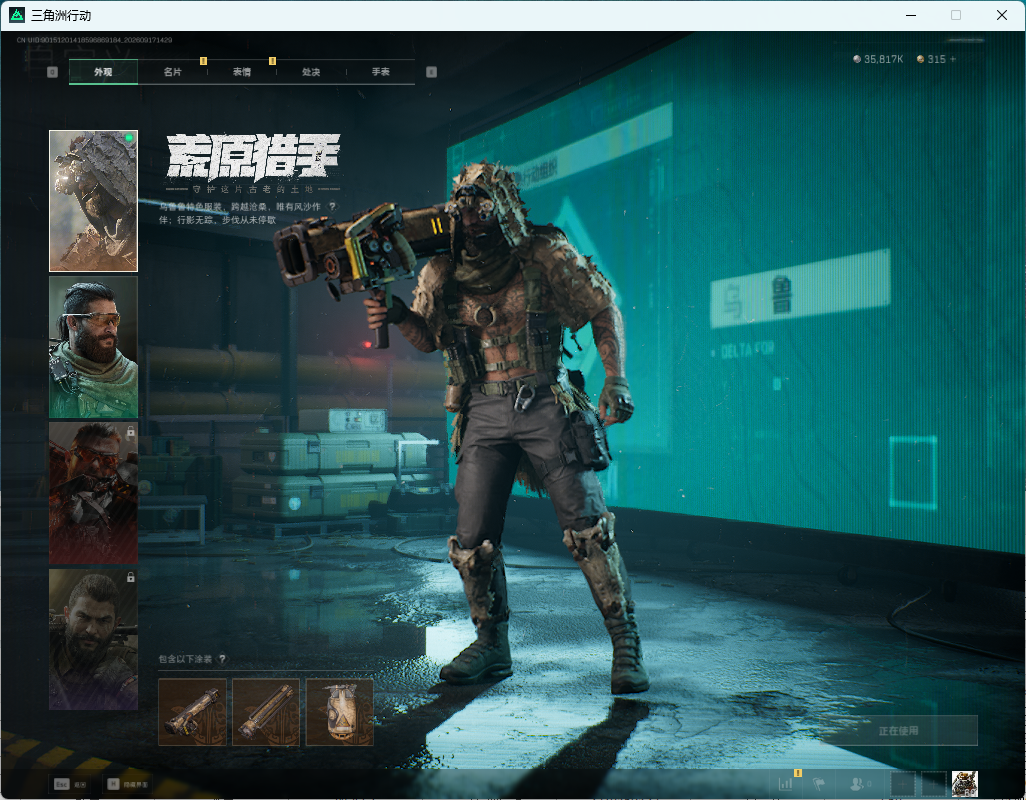Select the second launcher tube paint thumbnail
Viewport: 1026px width, 800px height.
(266, 712)
